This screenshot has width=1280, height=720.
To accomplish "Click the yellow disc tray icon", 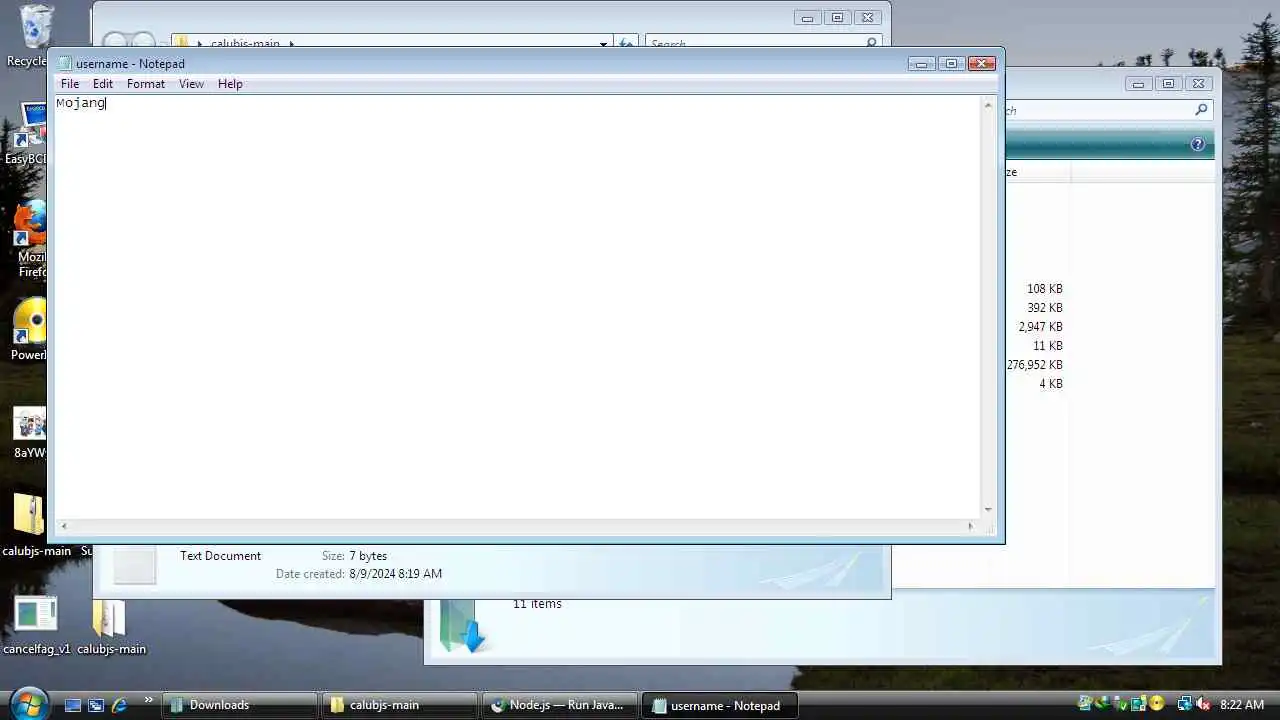I will [x=1157, y=704].
